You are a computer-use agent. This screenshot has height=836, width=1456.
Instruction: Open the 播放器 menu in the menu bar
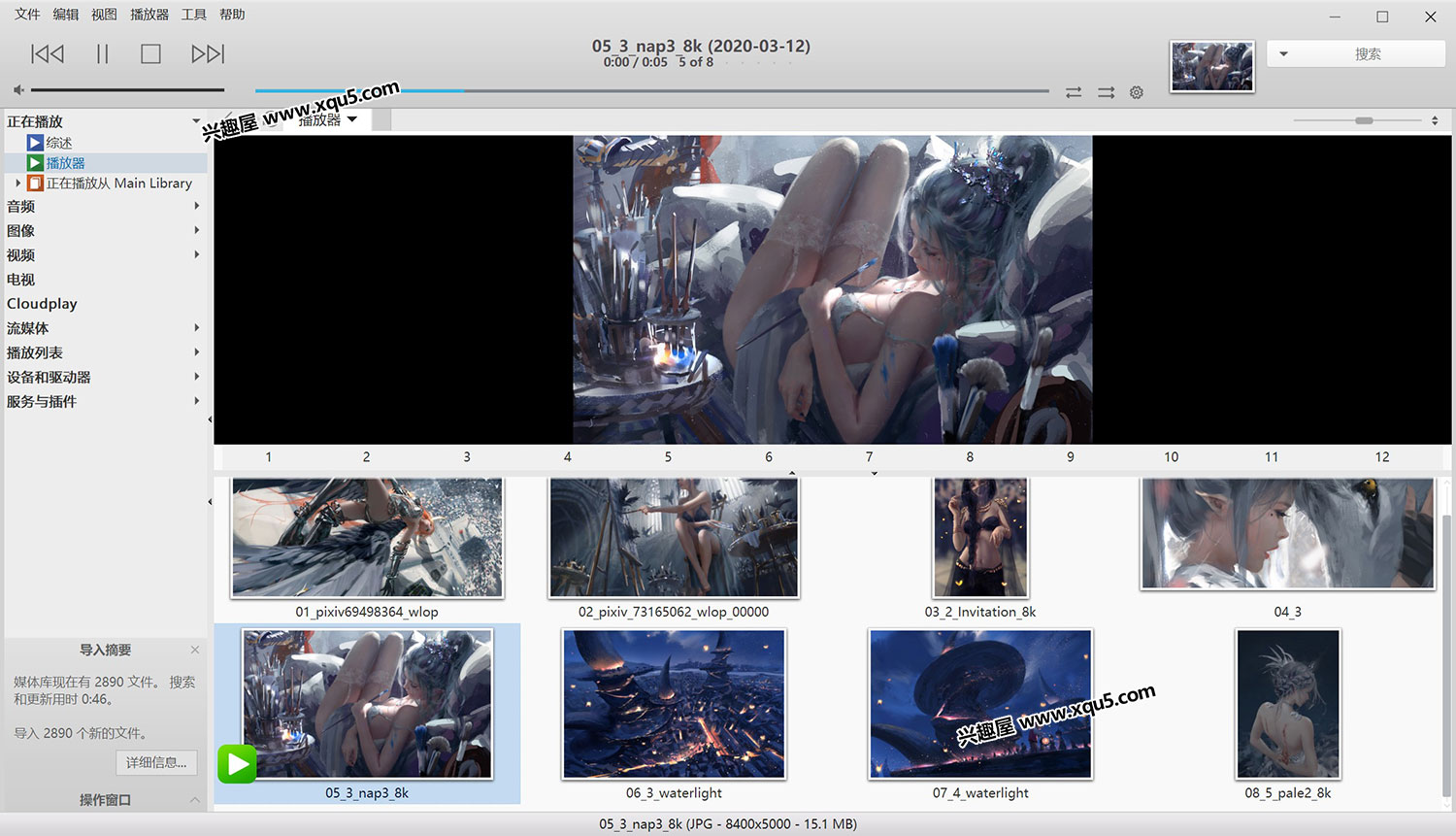(x=149, y=15)
